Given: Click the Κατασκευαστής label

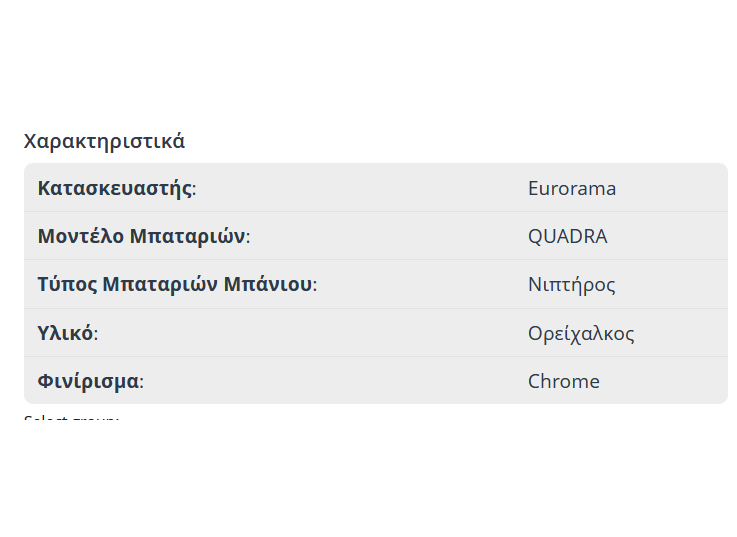Looking at the screenshot, I should [115, 188].
